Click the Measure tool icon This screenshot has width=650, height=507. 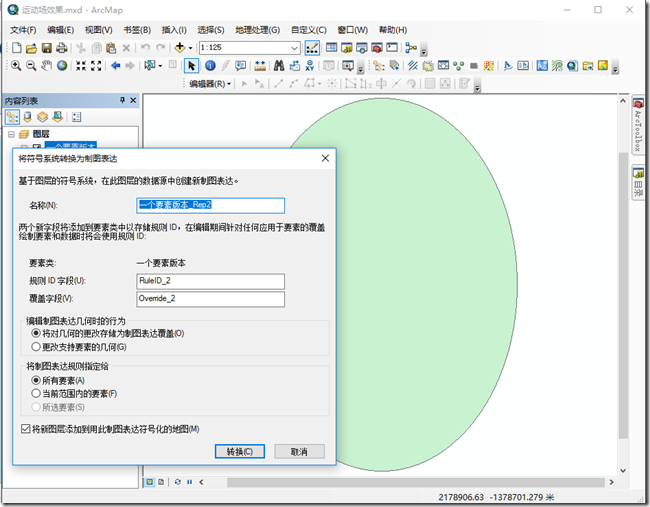point(260,65)
